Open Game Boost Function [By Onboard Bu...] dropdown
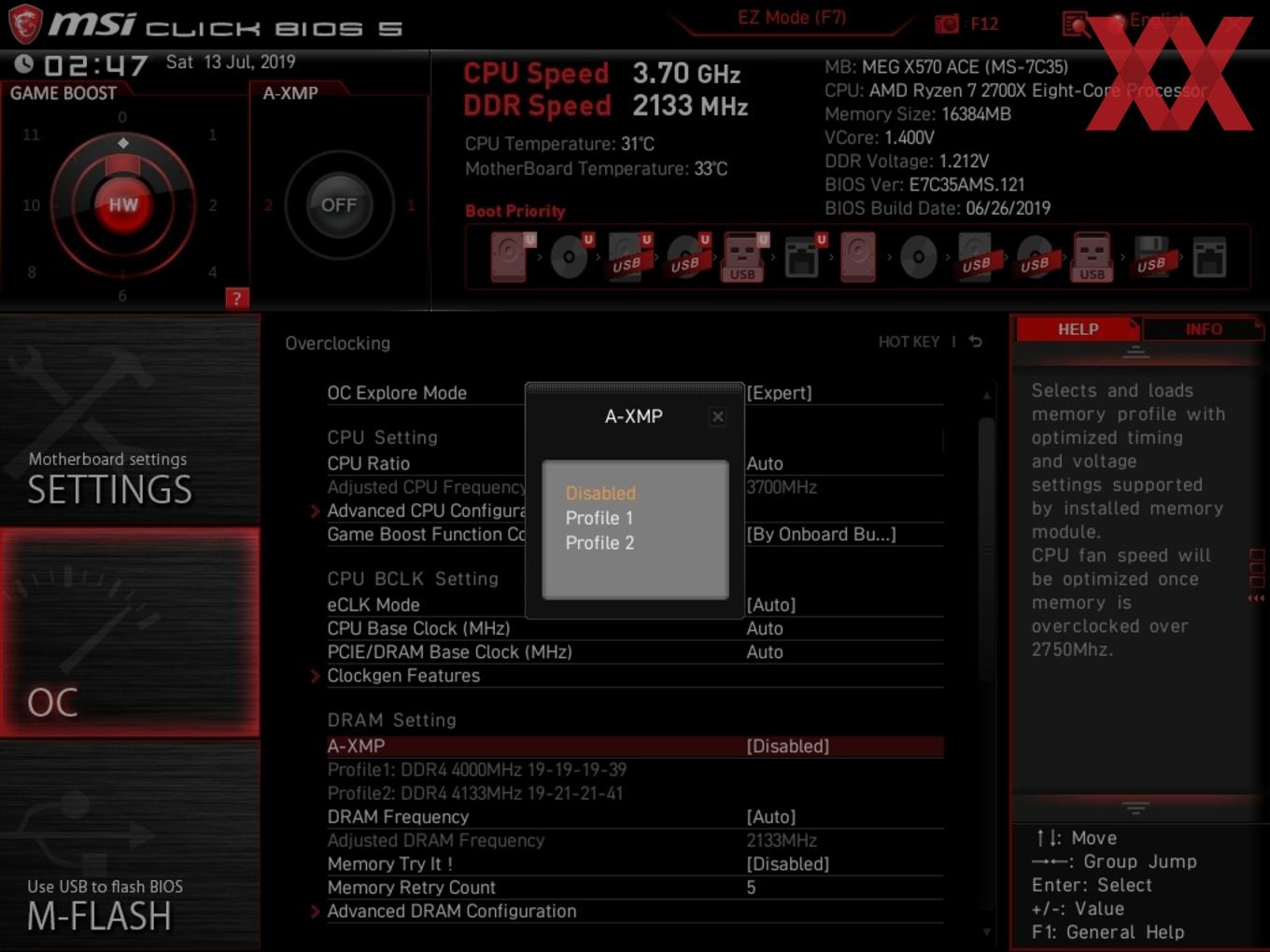This screenshot has width=1270, height=952. [x=821, y=534]
